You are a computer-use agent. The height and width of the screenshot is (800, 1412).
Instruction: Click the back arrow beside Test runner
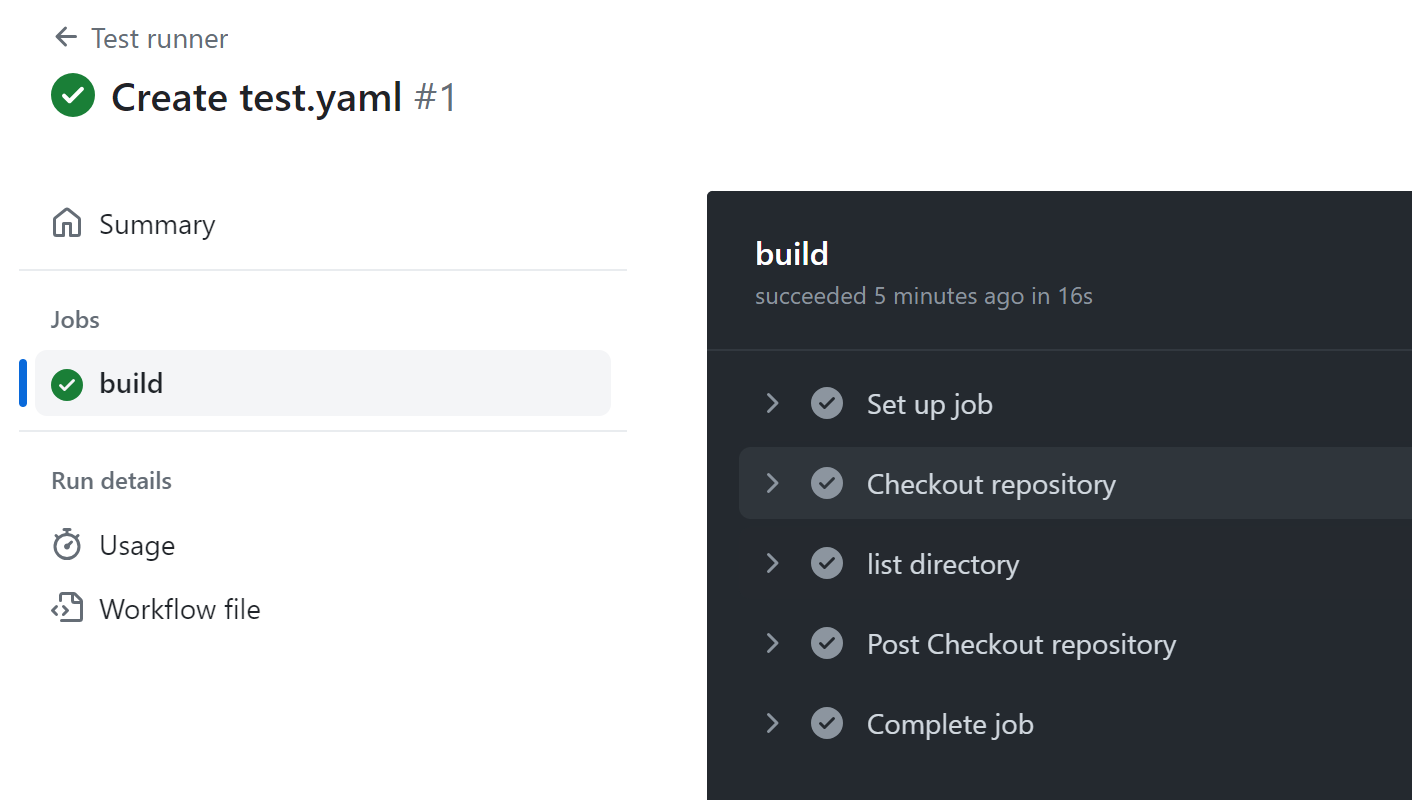tap(66, 38)
